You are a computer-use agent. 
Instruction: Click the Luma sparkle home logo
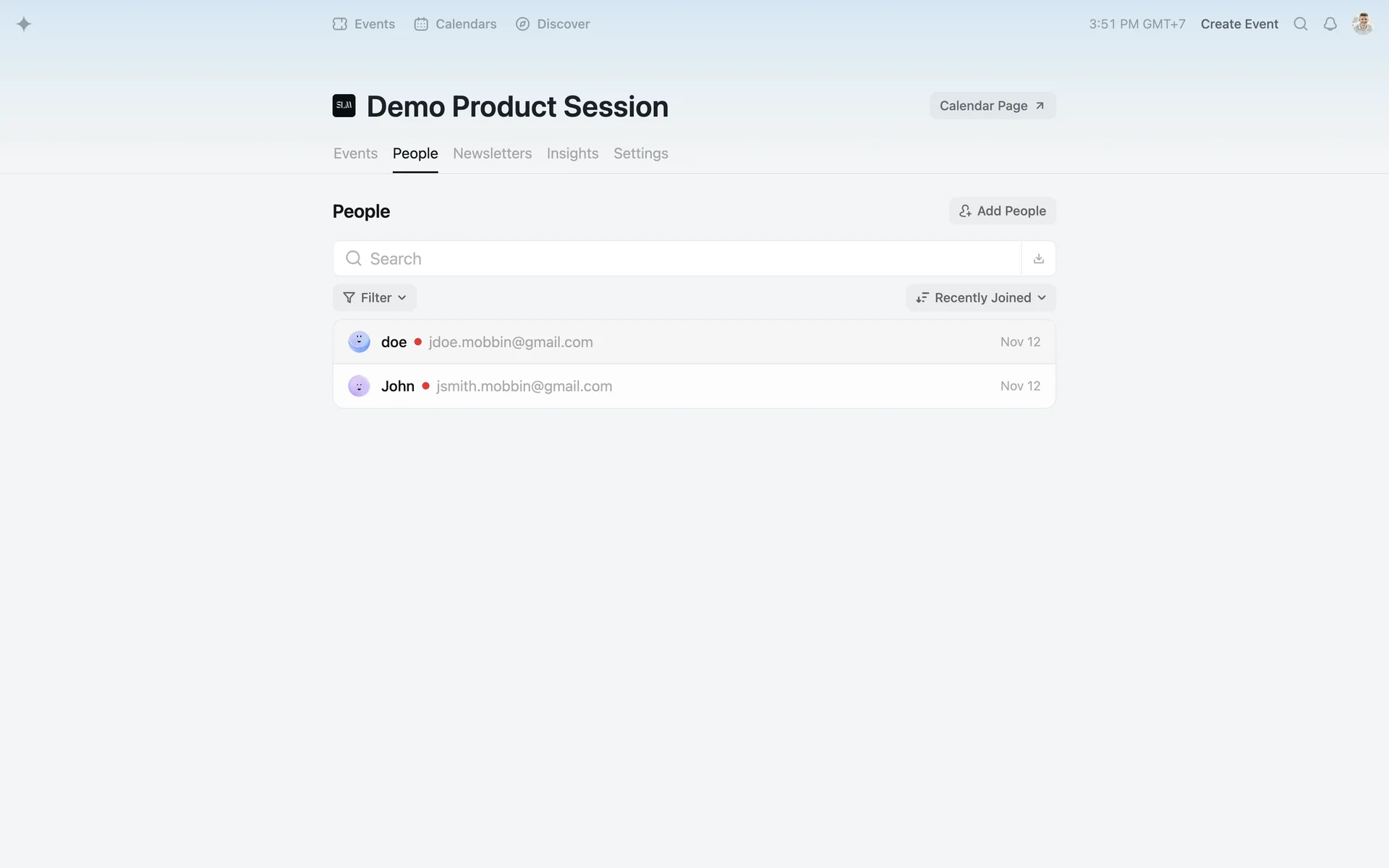24,24
